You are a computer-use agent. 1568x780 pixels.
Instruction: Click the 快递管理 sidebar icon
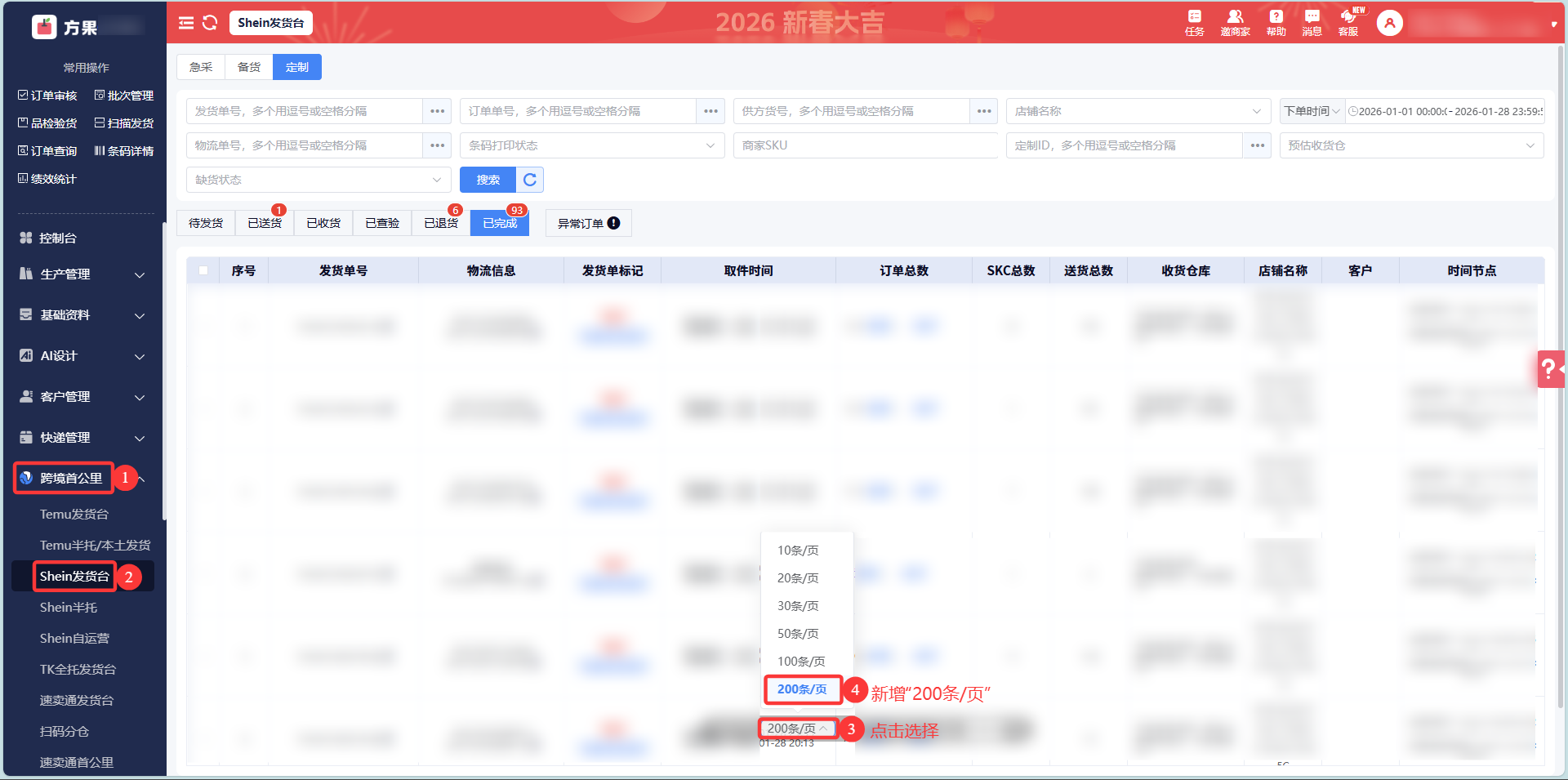point(26,437)
